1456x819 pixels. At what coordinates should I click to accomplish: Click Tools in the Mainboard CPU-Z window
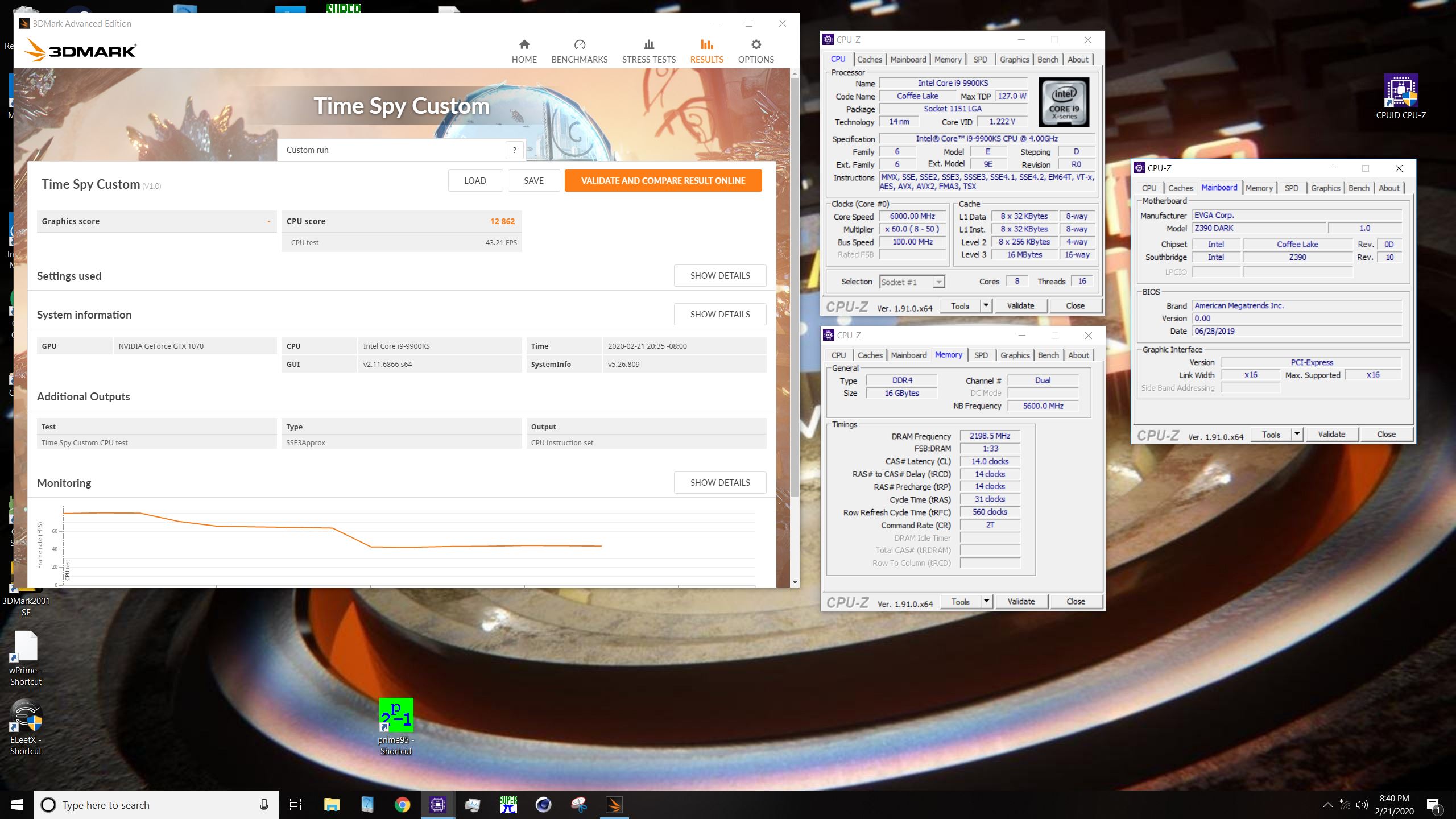click(1271, 435)
